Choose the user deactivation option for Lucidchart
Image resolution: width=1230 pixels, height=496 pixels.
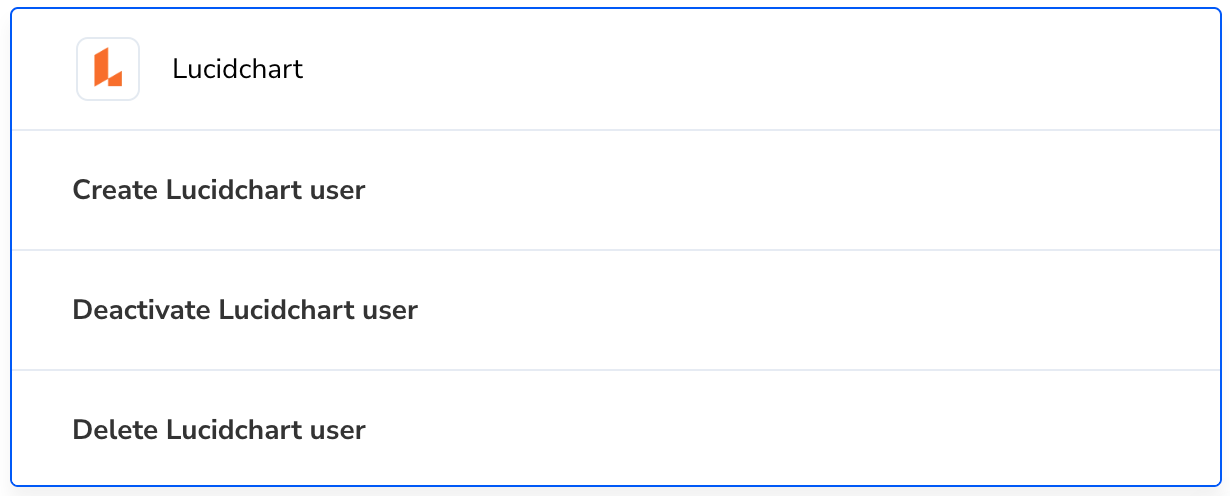[615, 310]
